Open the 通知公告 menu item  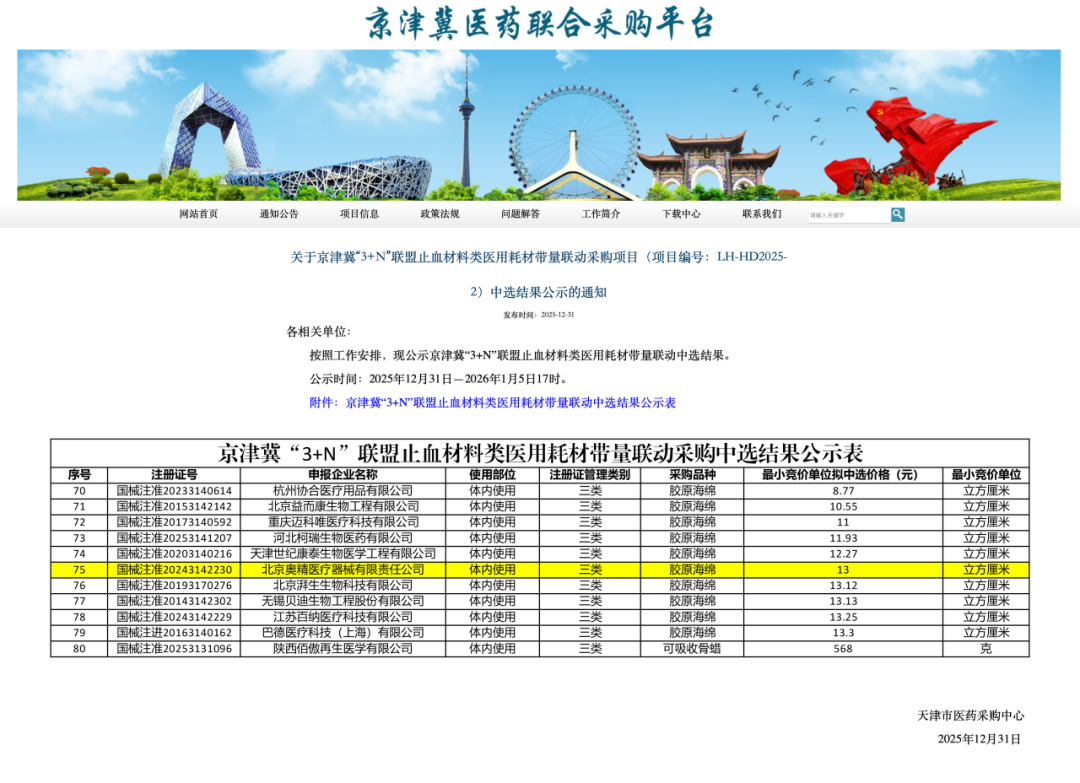(x=279, y=214)
